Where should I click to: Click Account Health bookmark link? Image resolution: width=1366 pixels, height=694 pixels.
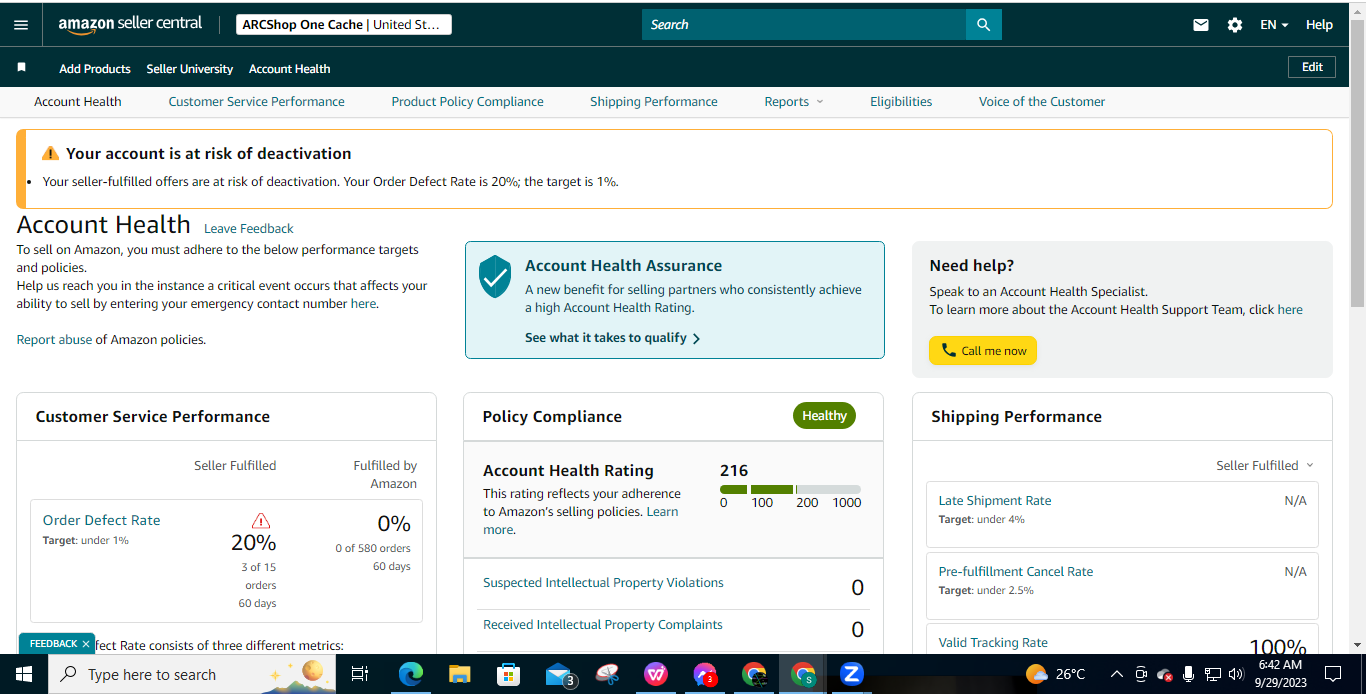[x=290, y=69]
